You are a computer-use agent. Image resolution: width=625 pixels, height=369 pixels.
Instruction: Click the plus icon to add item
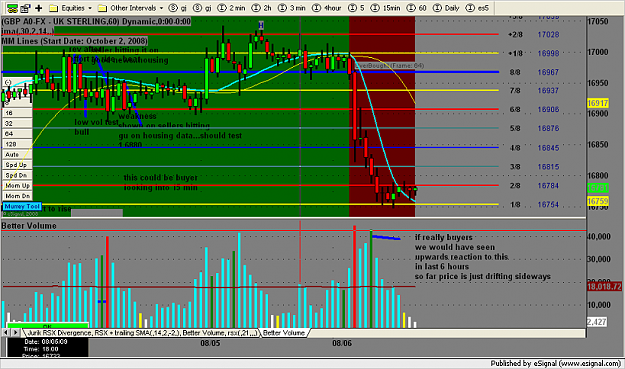coord(39,8)
